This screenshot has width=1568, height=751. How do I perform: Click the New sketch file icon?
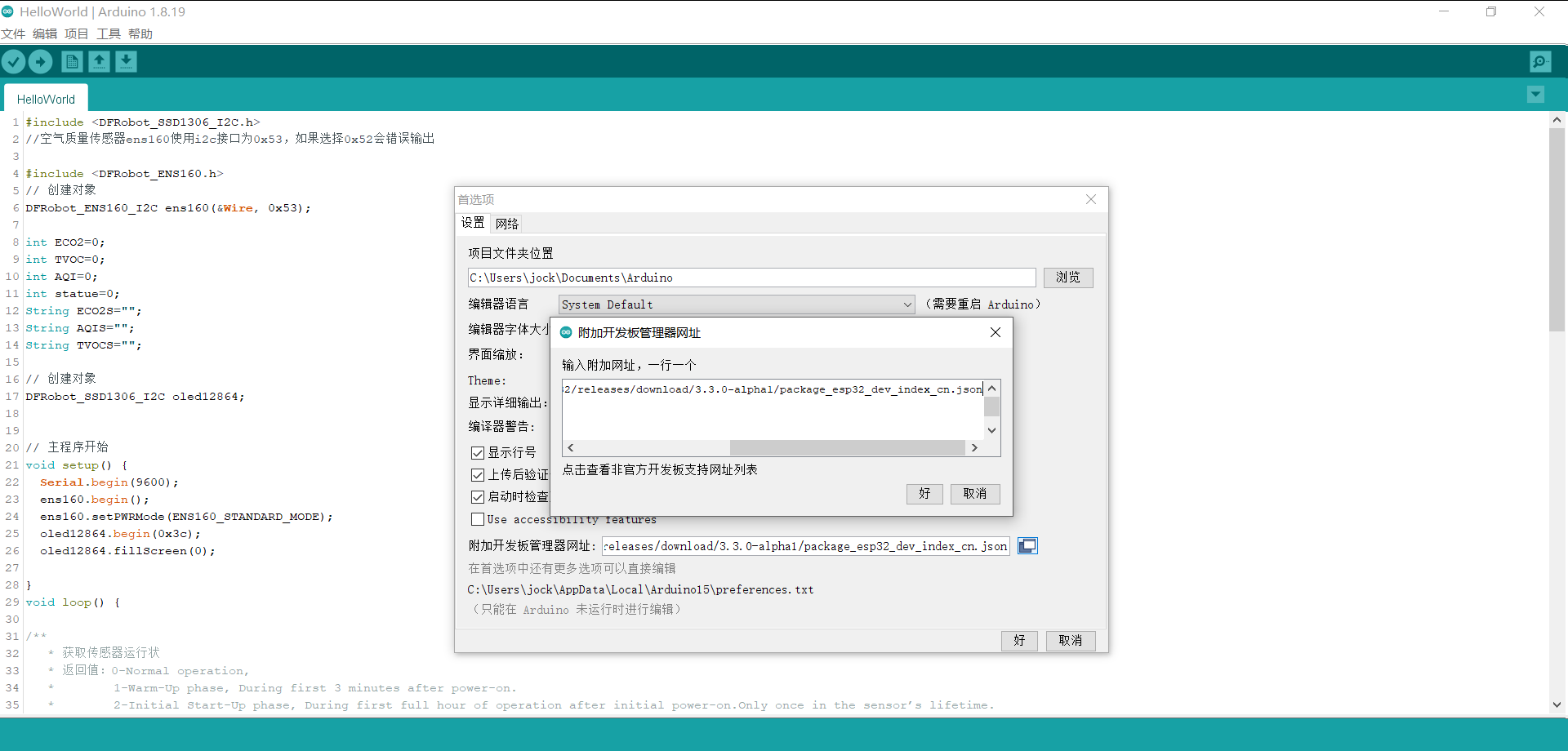(x=72, y=62)
